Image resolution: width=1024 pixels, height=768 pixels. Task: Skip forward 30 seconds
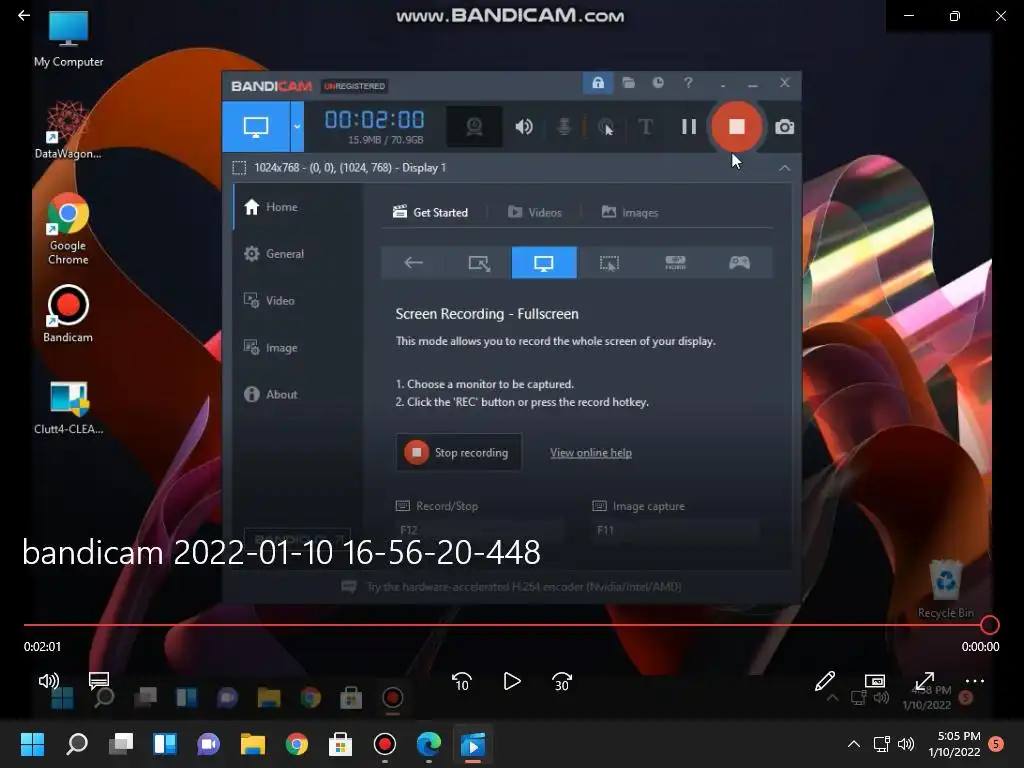point(562,682)
